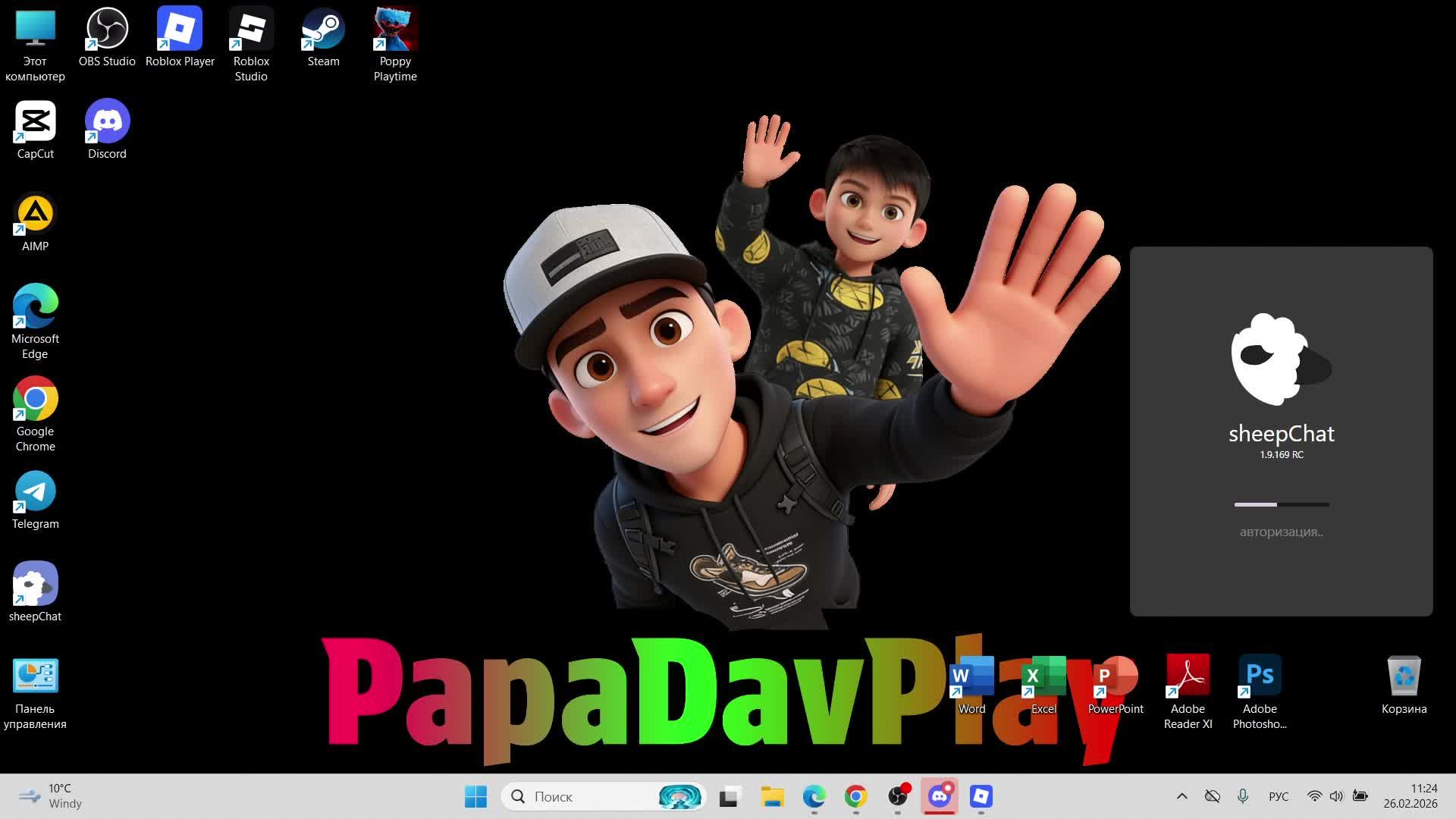Open the РУС language switcher
This screenshot has width=1456, height=819.
pos(1279,796)
